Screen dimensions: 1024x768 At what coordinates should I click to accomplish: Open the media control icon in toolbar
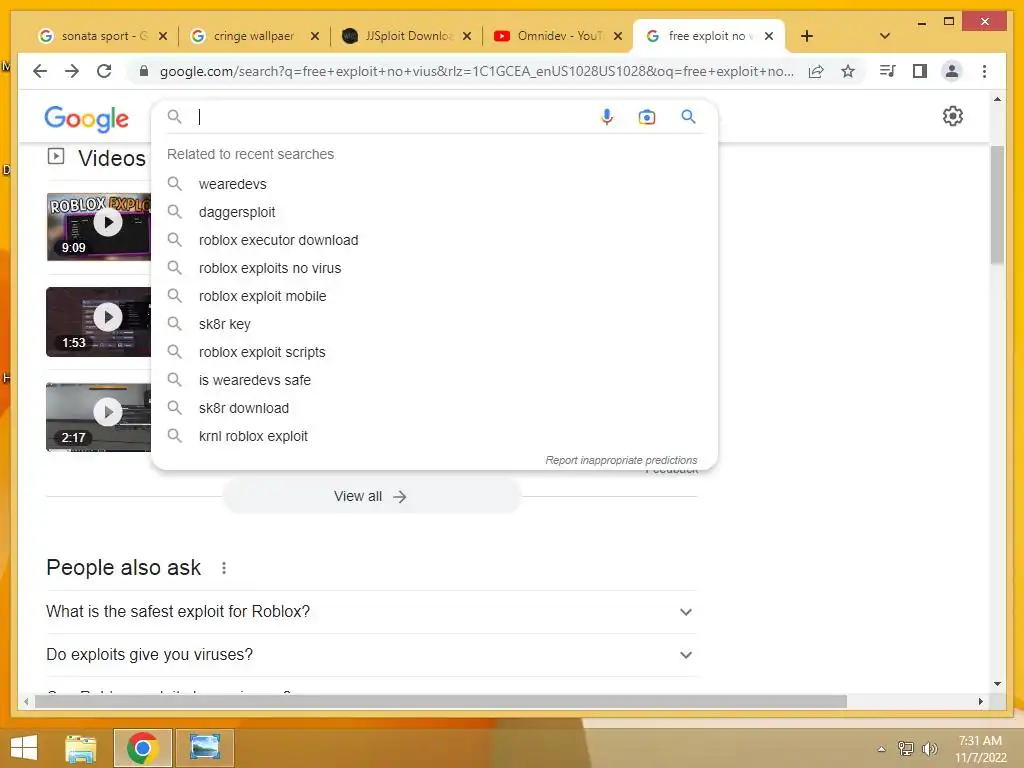(x=888, y=71)
